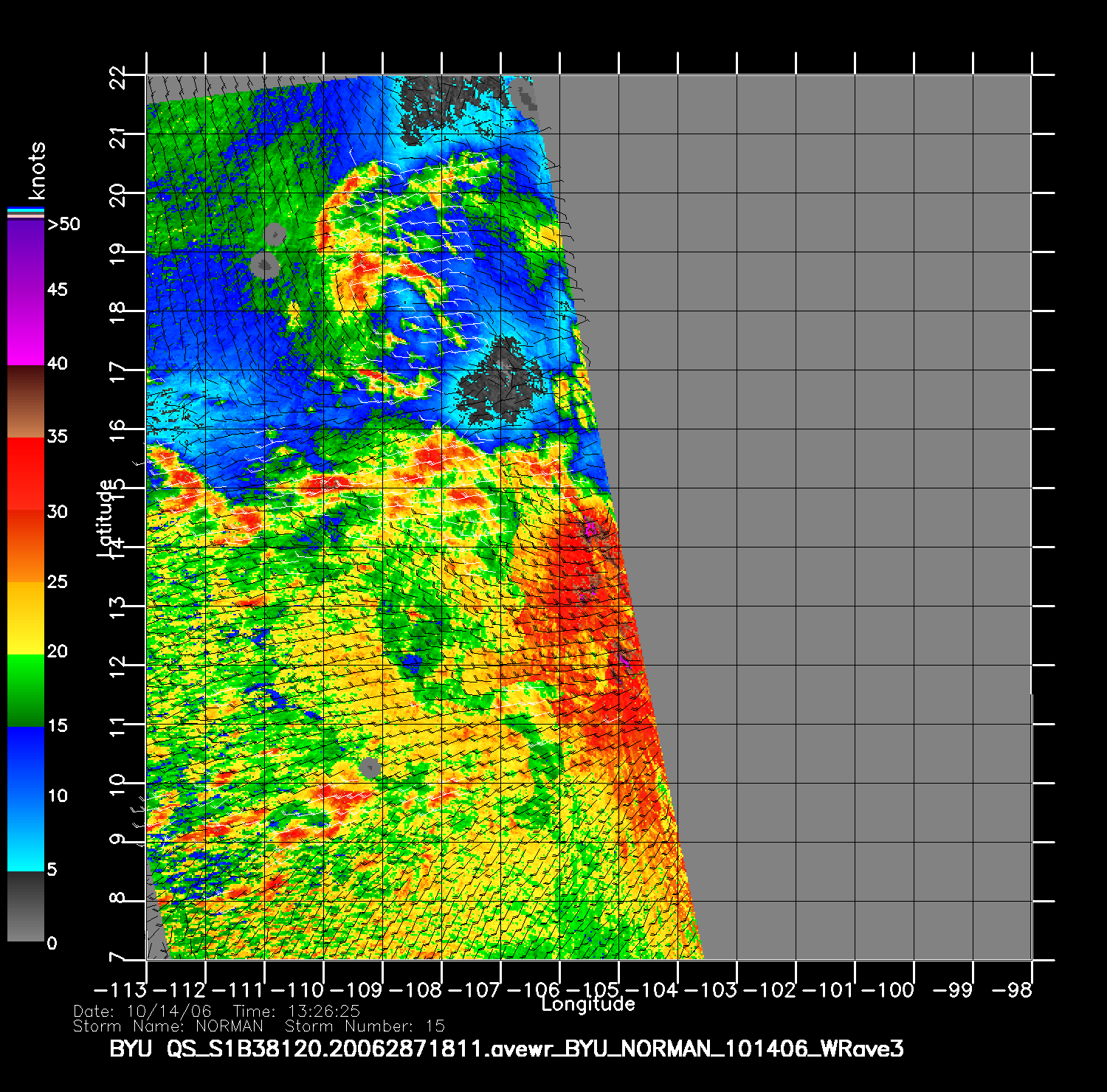
Task: Click the "knots" legend unit label
Action: coord(37,170)
